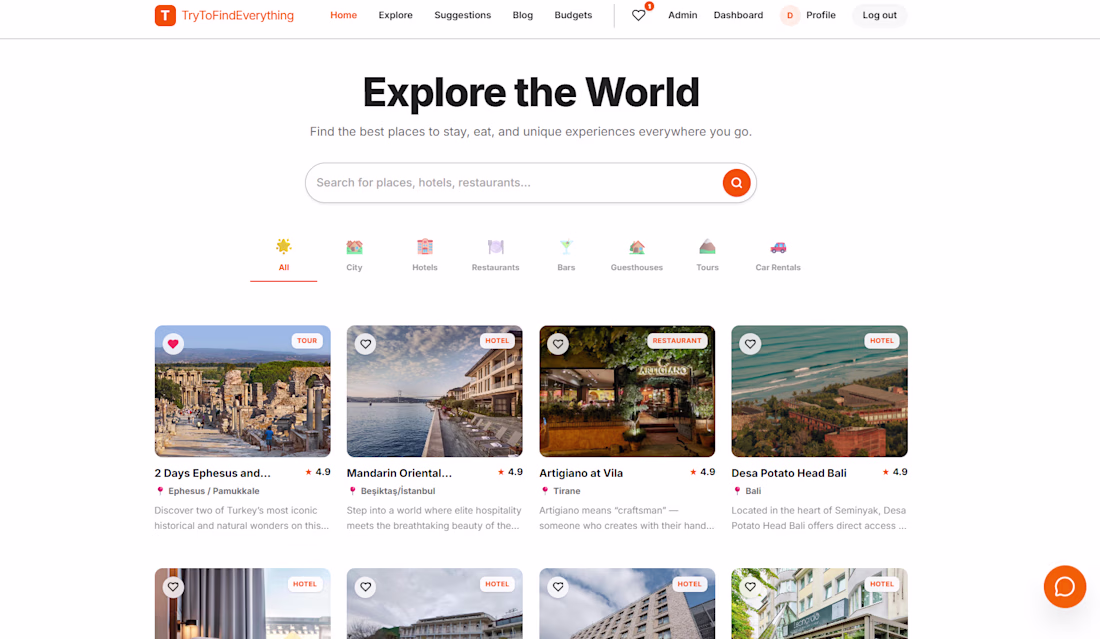Open the Profile link
The width and height of the screenshot is (1100, 639).
click(x=821, y=15)
